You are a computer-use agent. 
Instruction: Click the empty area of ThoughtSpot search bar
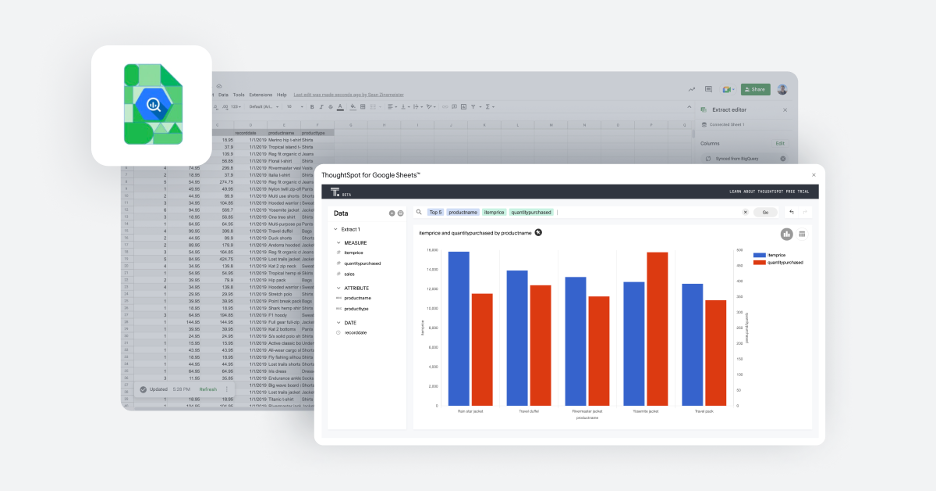[x=648, y=212]
